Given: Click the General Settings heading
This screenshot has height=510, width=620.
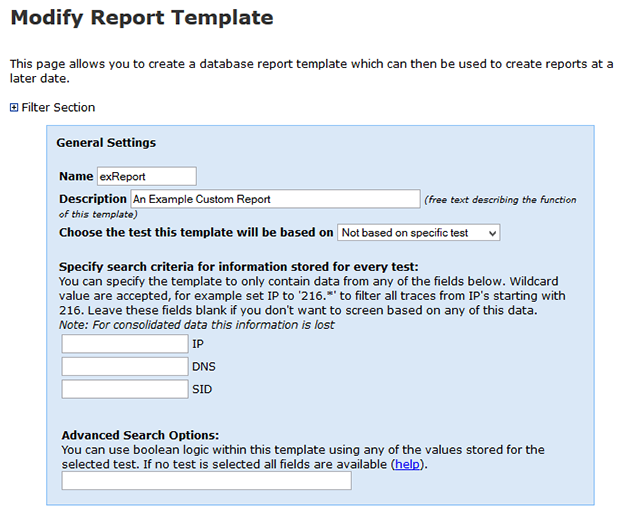Looking at the screenshot, I should pos(106,143).
